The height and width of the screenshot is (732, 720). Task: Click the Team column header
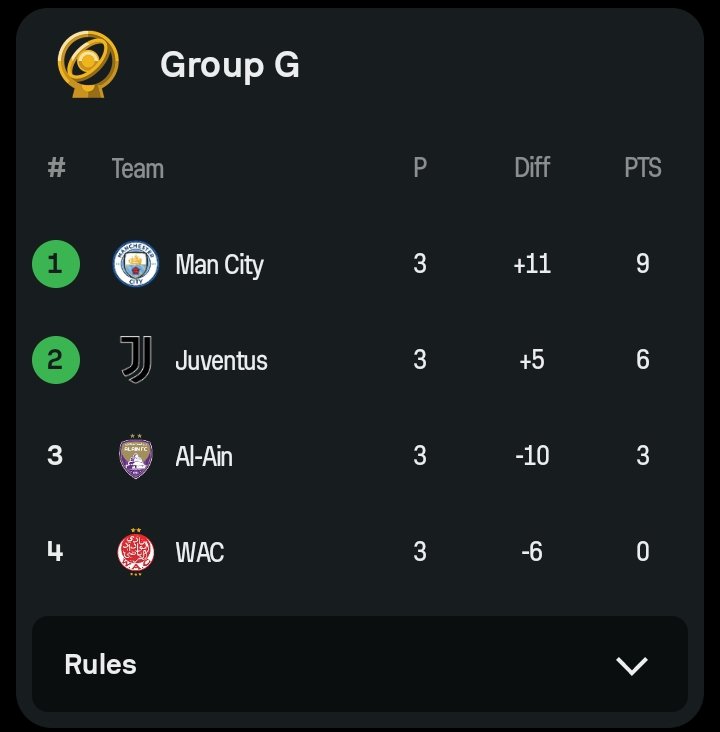point(138,169)
